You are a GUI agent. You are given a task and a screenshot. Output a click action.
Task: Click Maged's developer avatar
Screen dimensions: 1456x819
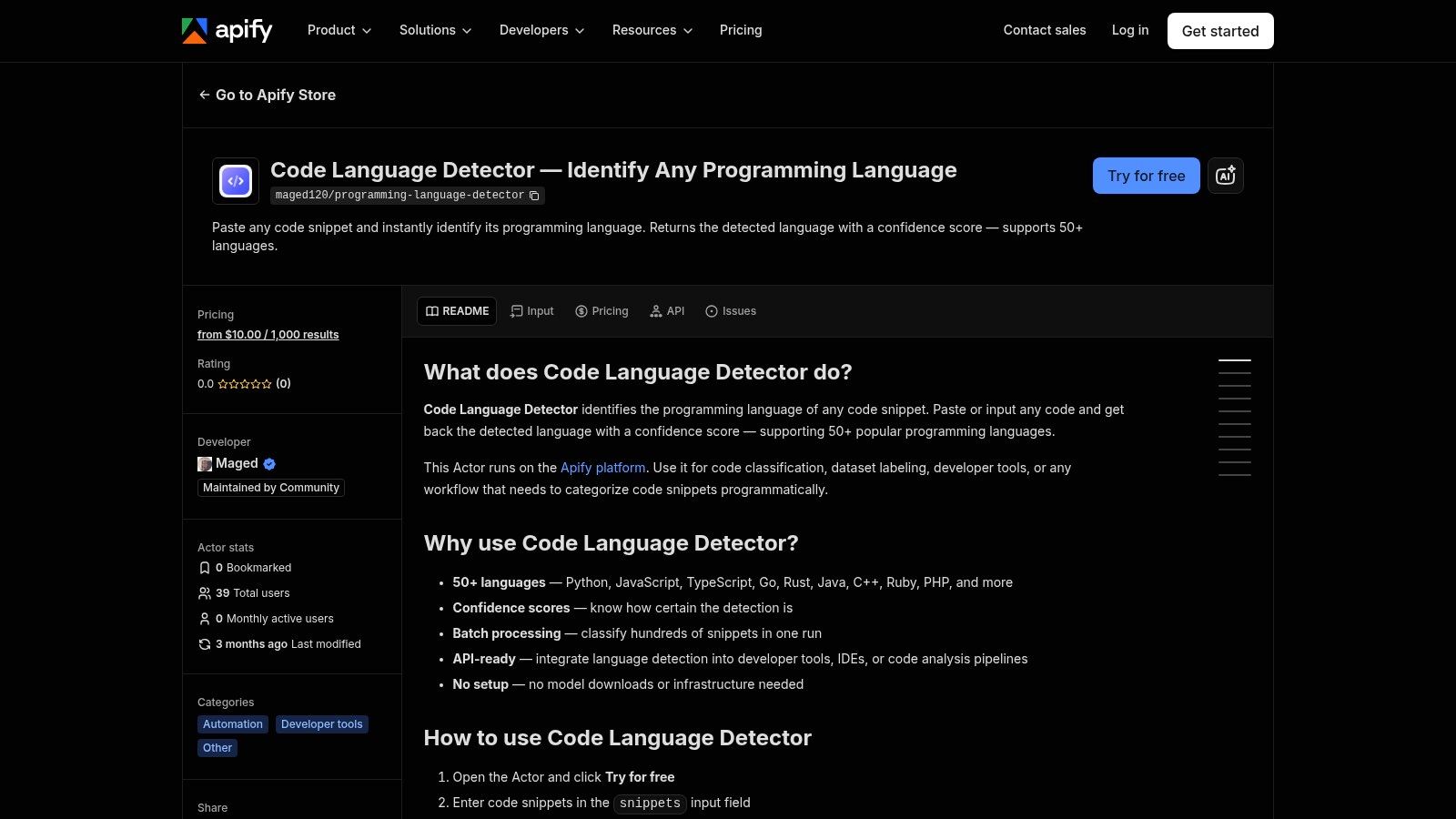(205, 464)
